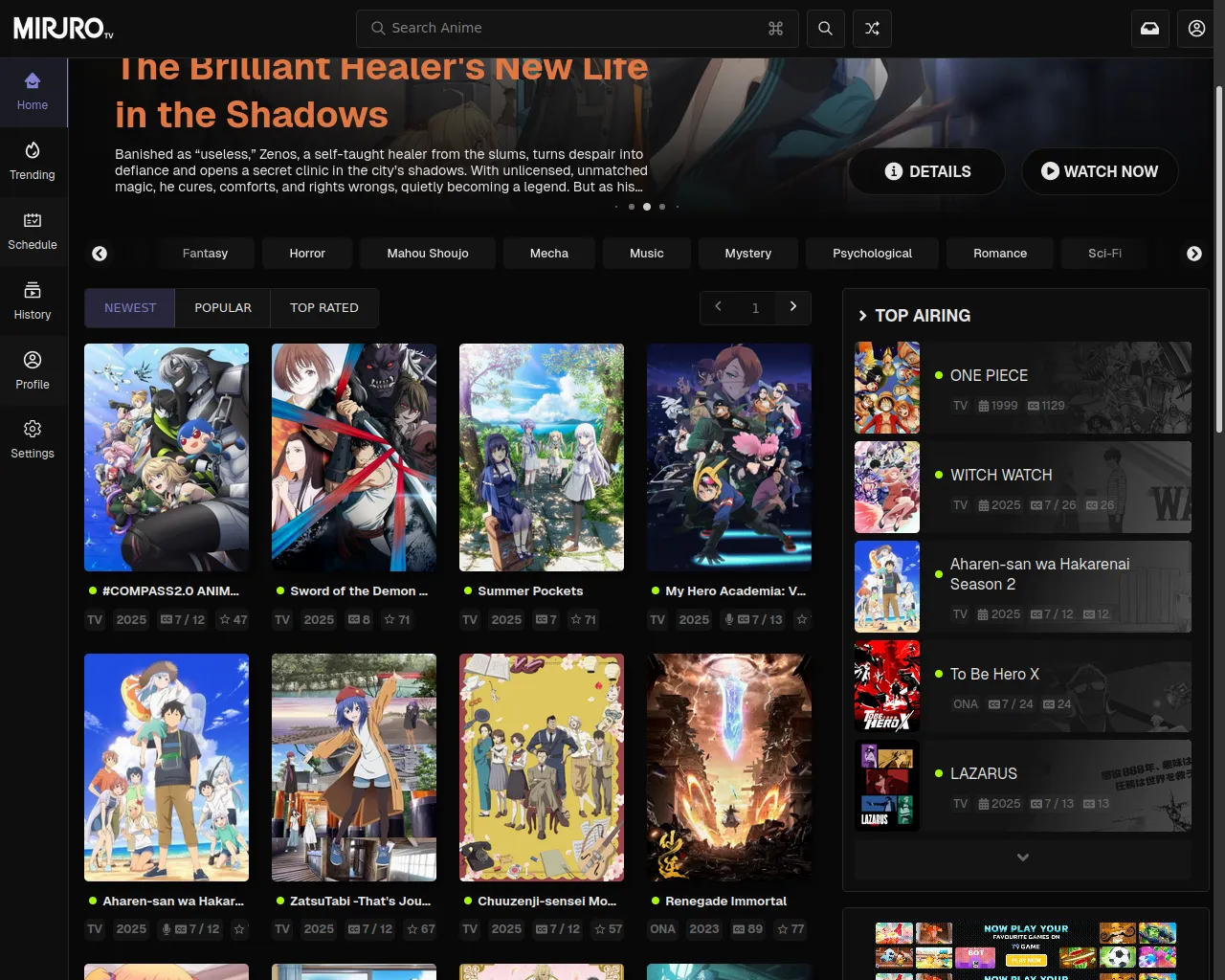The image size is (1225, 980).
Task: Open History from the sidebar
Action: coord(33,301)
